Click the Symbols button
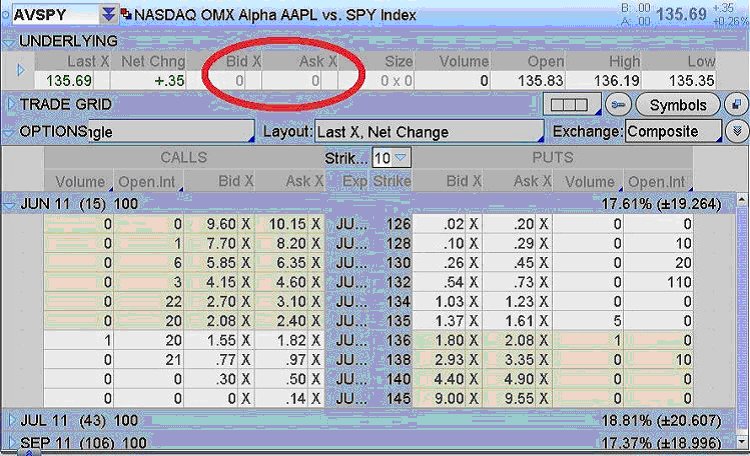 coord(678,104)
